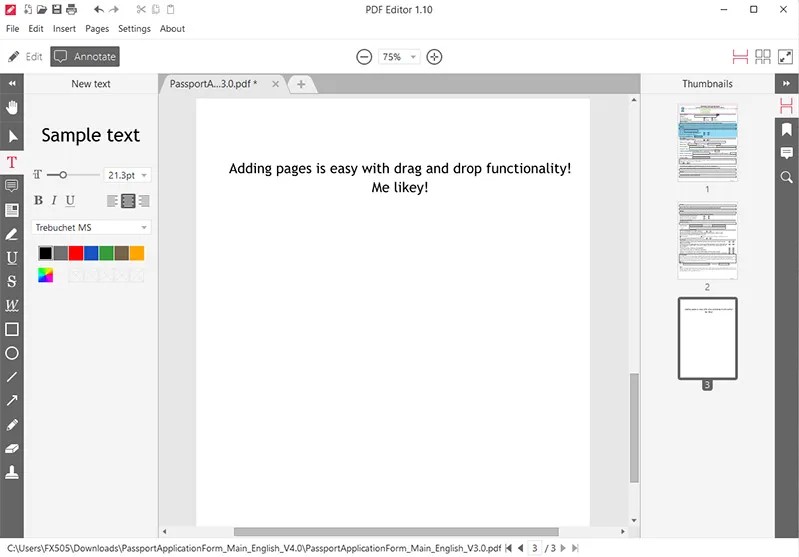Show thumbnails panel via red page icon
799x557 pixels.
786,106
